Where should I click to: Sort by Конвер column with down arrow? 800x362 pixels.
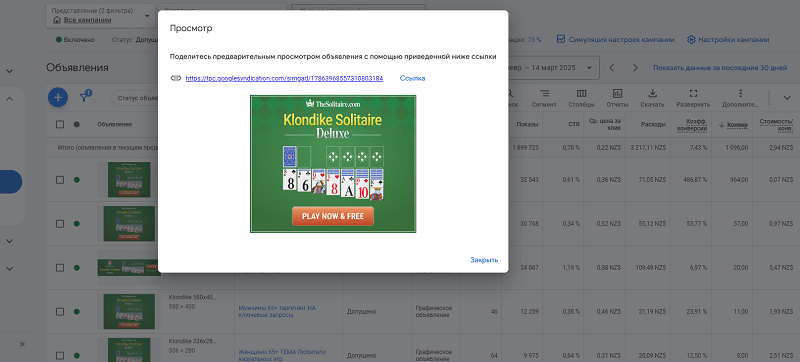734,124
